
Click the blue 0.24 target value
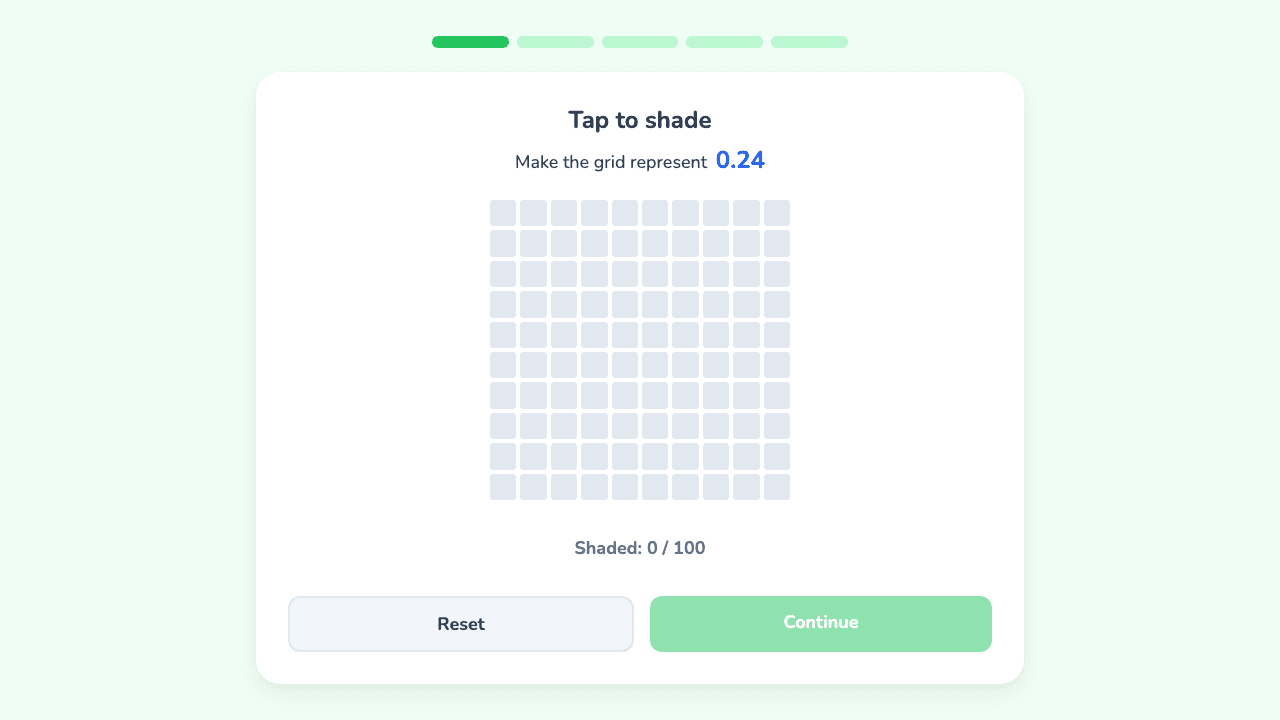coord(740,160)
